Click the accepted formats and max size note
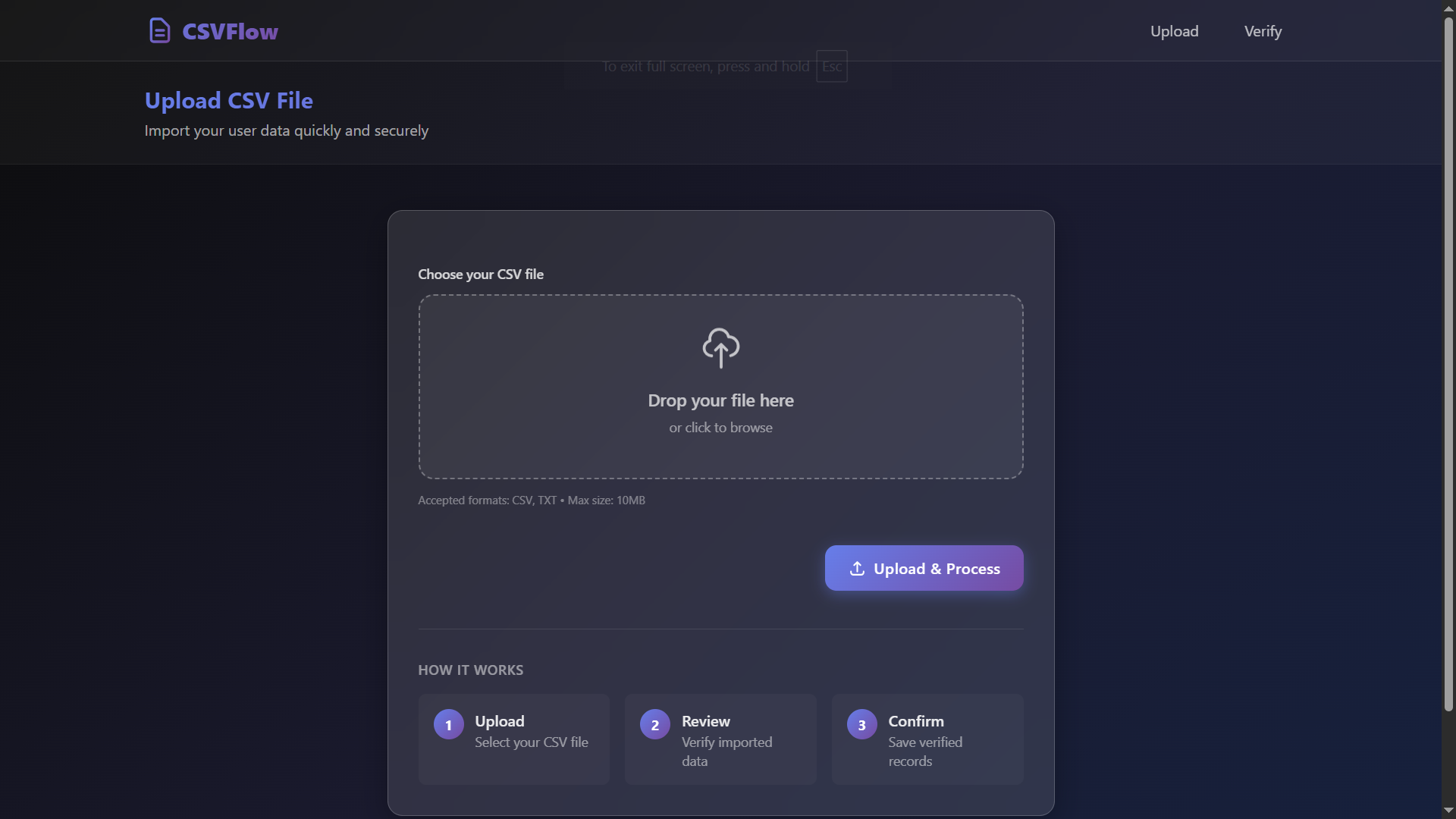 [532, 500]
